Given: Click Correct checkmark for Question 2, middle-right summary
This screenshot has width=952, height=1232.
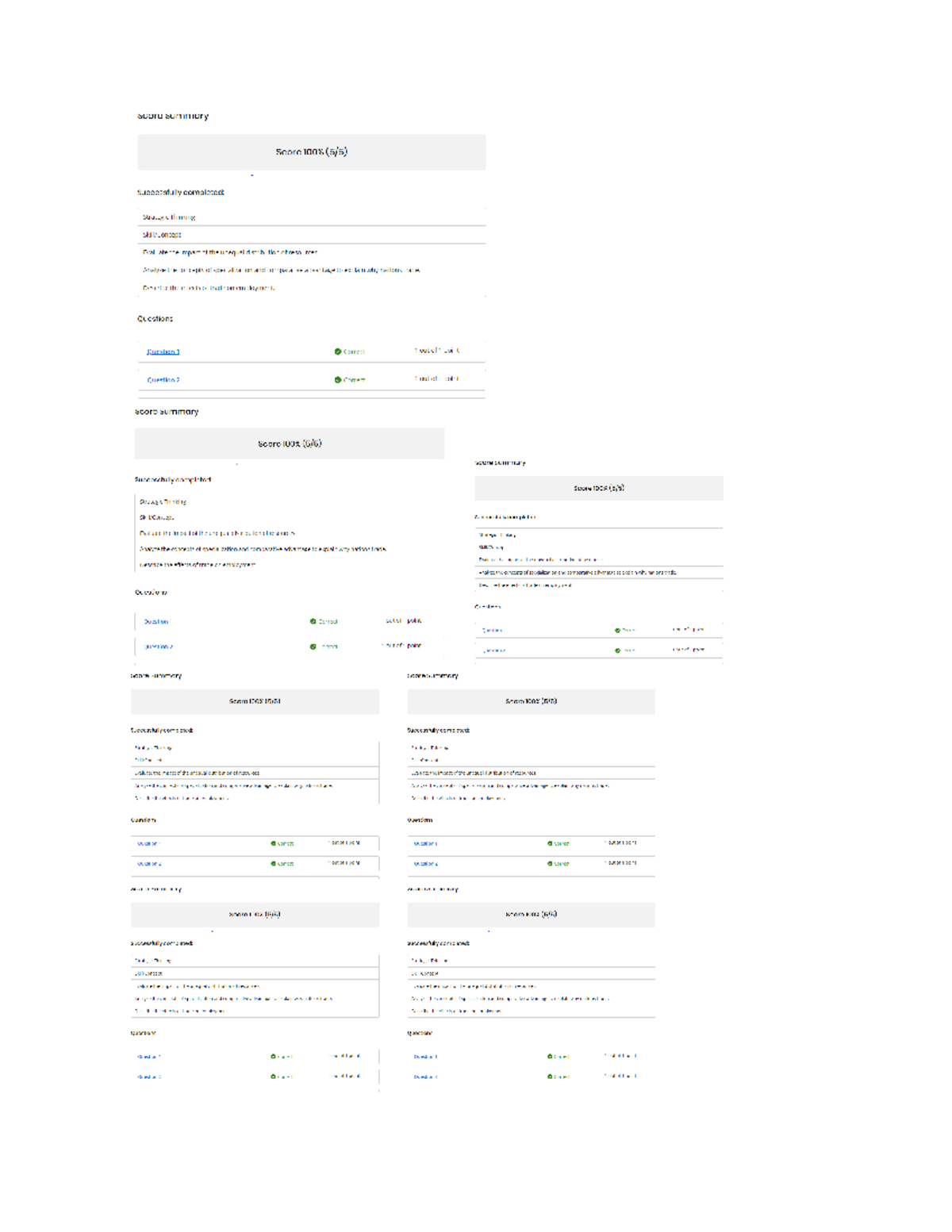Looking at the screenshot, I should (x=617, y=651).
